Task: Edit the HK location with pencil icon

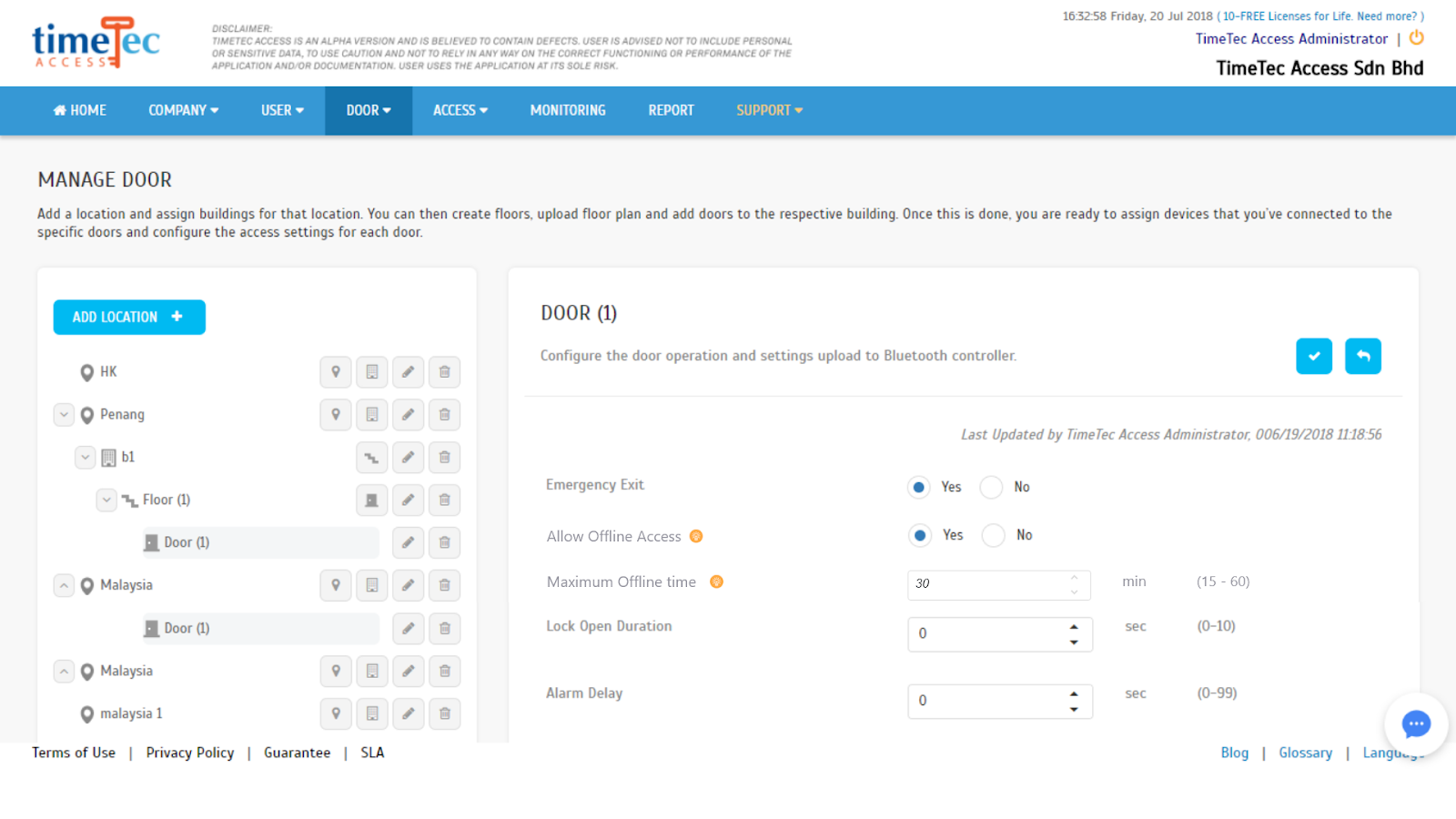Action: pos(409,371)
